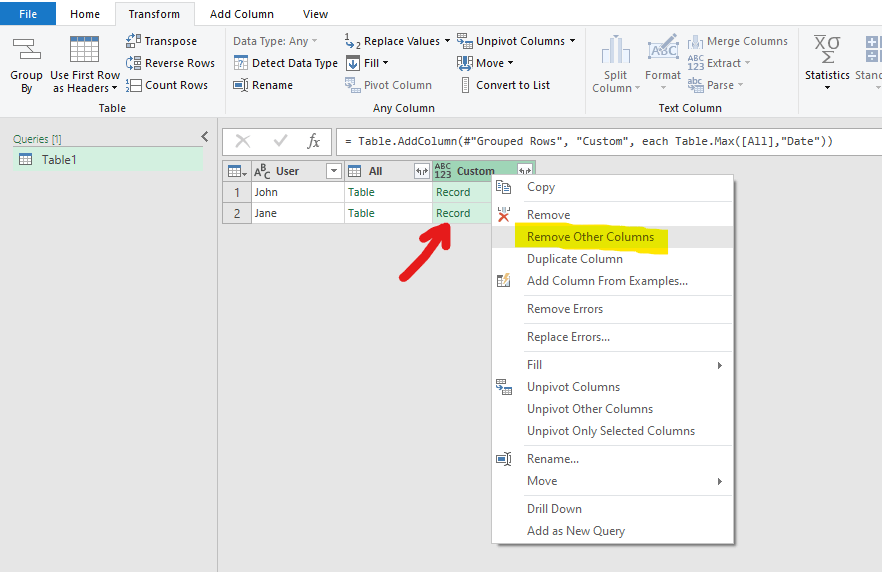882x572 pixels.
Task: Click the fx formula icon
Action: (x=314, y=141)
